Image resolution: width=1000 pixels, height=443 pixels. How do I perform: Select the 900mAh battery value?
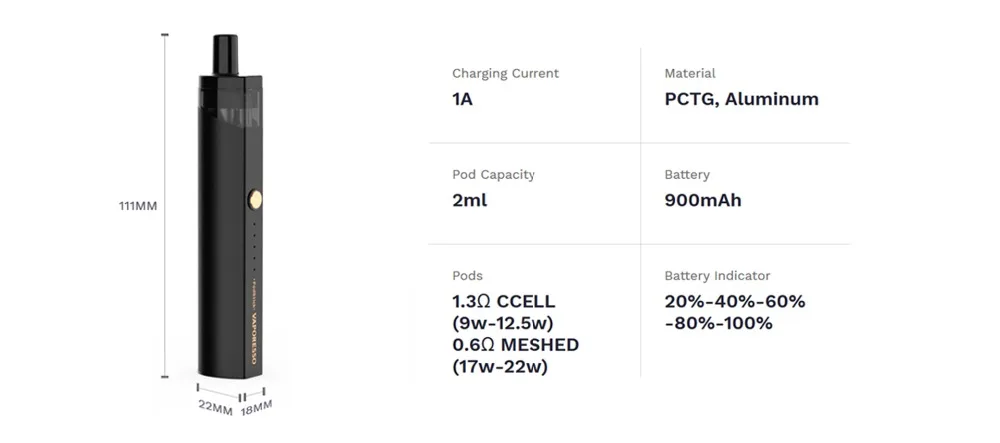point(703,200)
